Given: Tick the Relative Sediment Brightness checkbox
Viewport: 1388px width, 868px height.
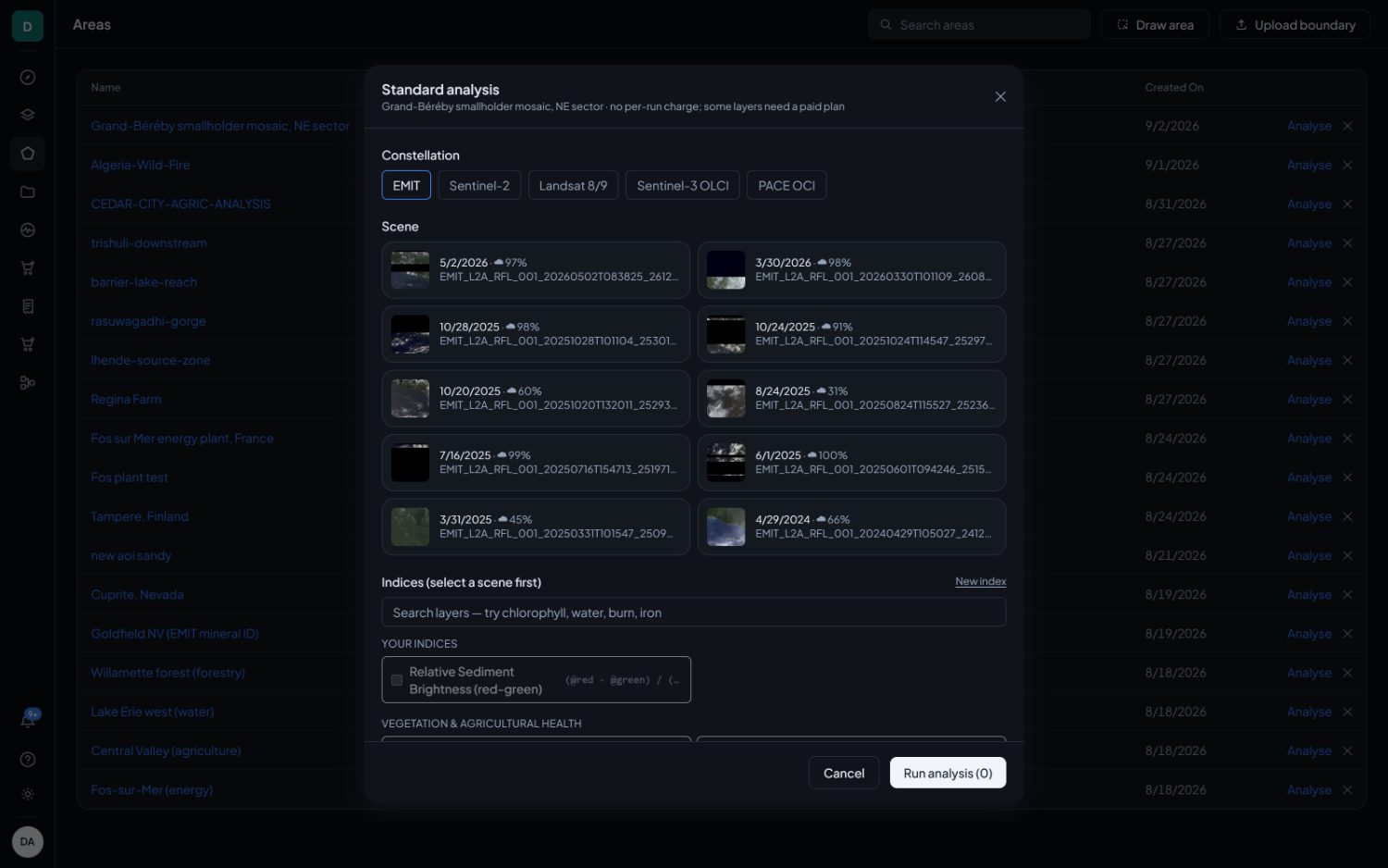Looking at the screenshot, I should 397,680.
